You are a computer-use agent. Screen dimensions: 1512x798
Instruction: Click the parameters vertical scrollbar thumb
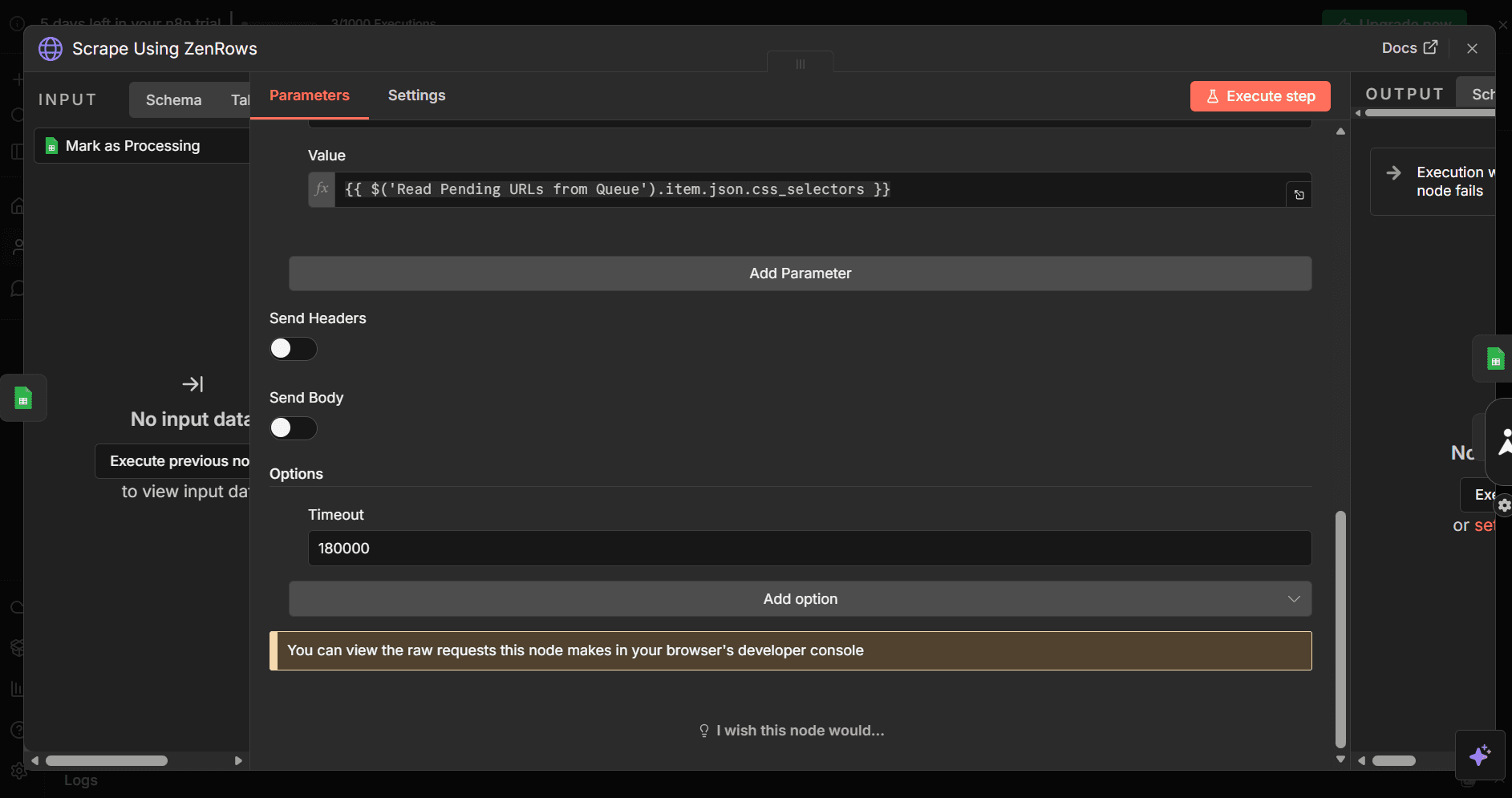(1340, 629)
